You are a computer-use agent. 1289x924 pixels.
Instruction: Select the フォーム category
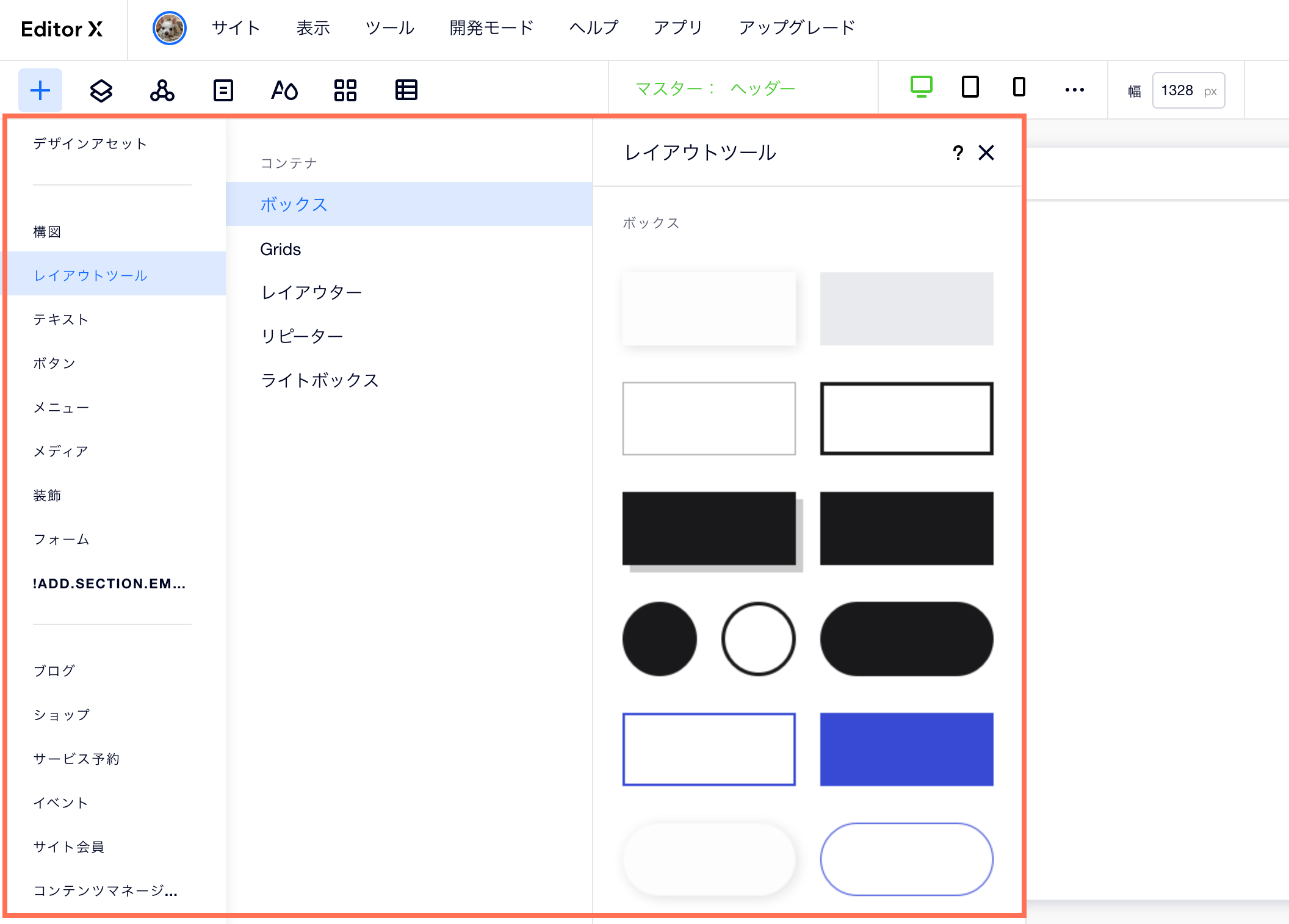(x=61, y=540)
